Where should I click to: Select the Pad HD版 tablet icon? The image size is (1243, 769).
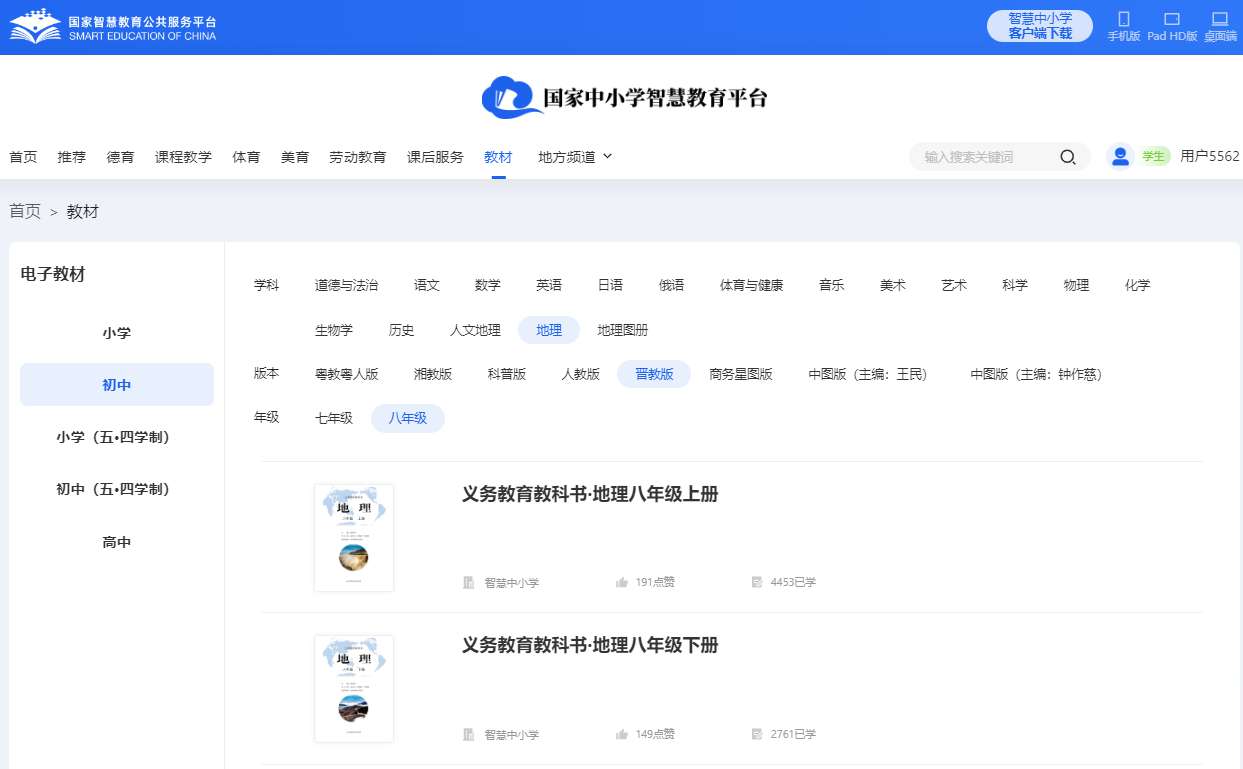pyautogui.click(x=1172, y=19)
